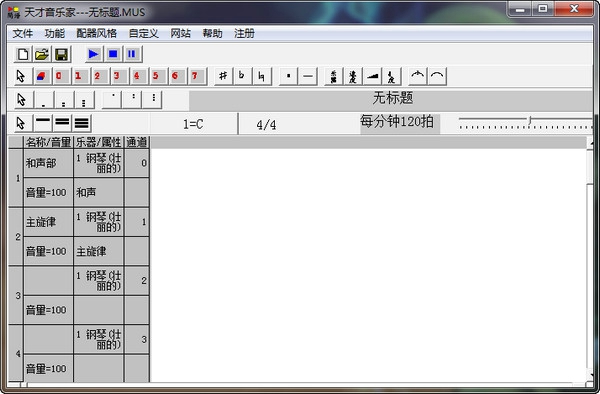
Task: Click track 1's 音量=100 volume cell
Action: click(48, 192)
